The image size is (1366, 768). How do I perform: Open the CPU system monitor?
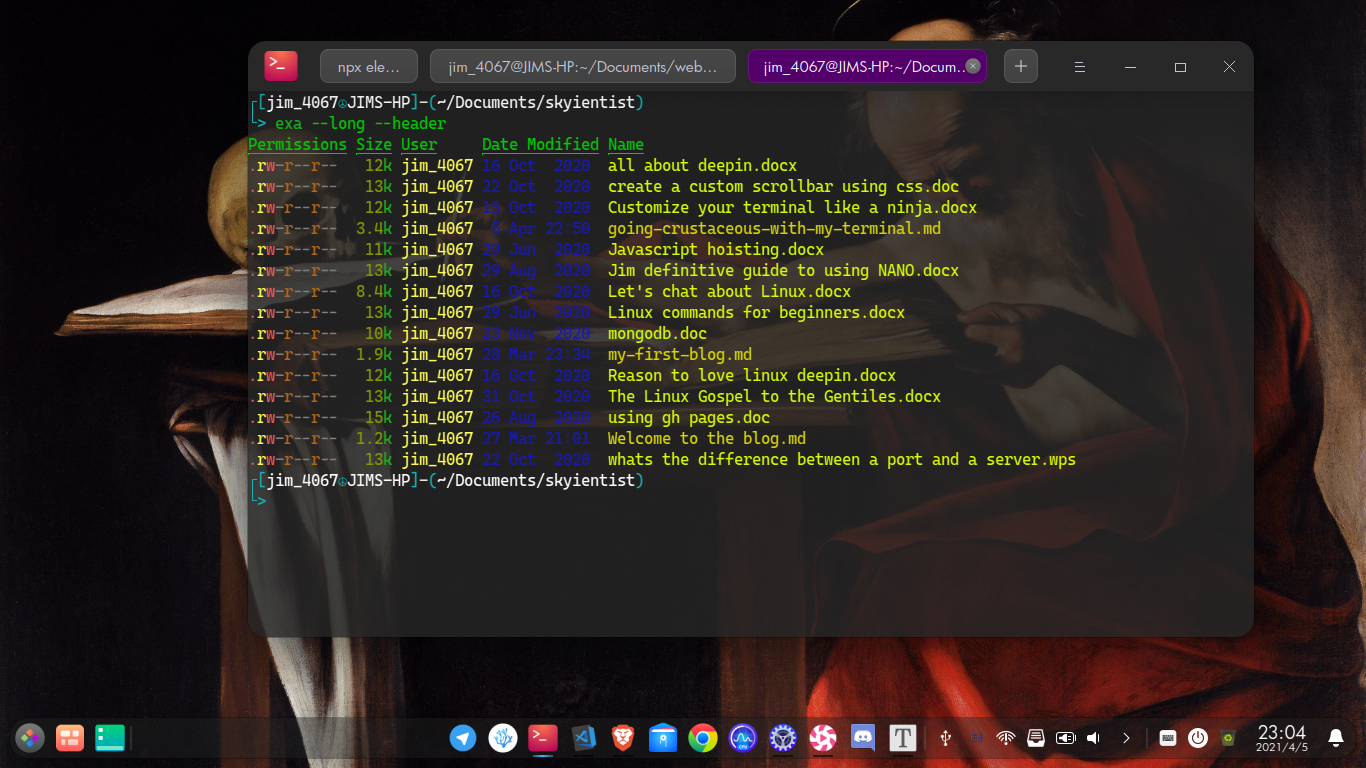pyautogui.click(x=742, y=738)
